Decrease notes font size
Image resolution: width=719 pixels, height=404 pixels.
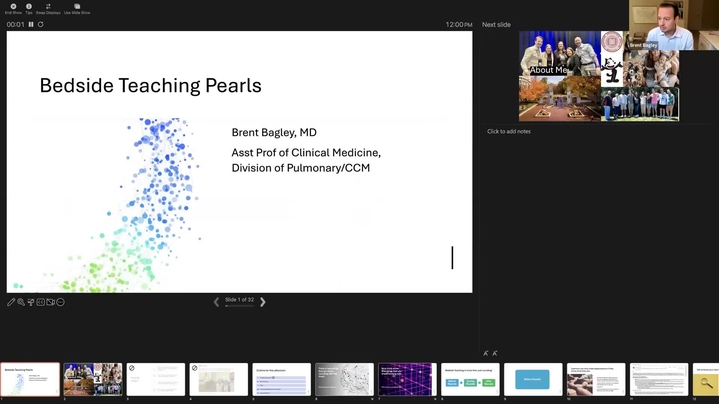point(495,353)
